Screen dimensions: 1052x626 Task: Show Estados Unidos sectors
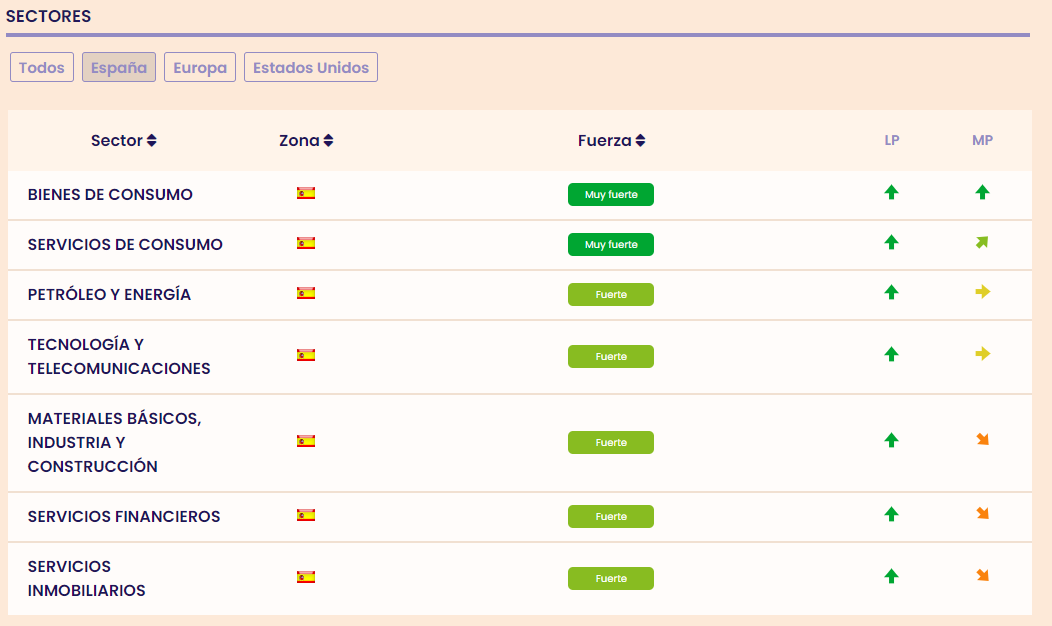311,68
